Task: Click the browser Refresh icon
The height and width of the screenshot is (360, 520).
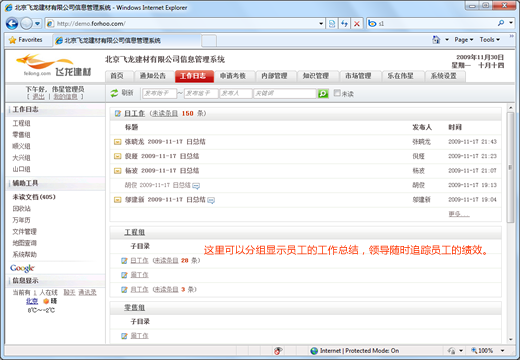Action: click(x=344, y=24)
